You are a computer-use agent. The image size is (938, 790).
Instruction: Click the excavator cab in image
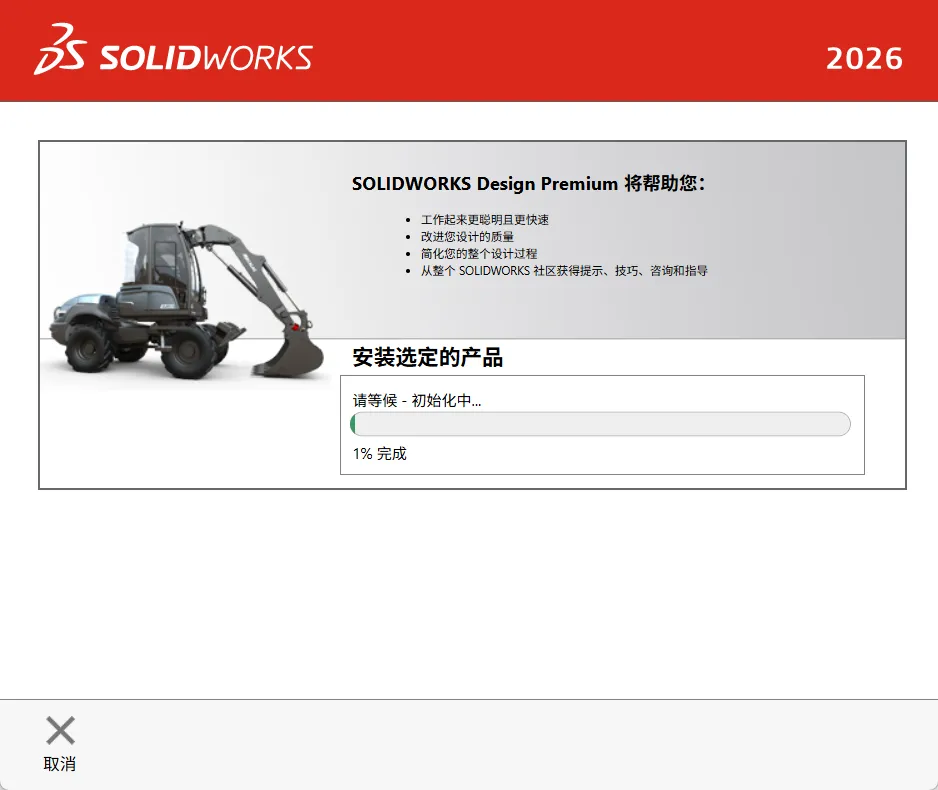160,255
